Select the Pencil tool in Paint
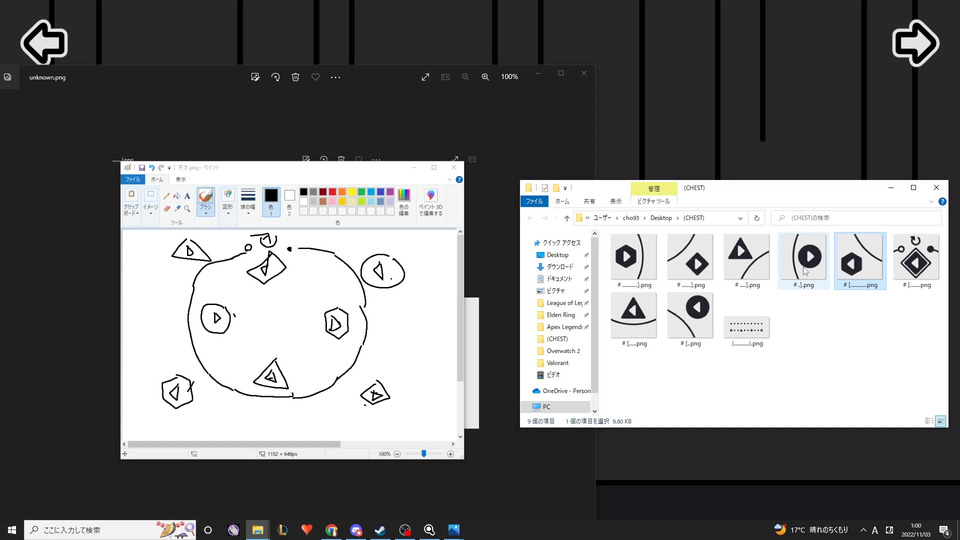Screen dimensions: 960x540 pyautogui.click(x=167, y=196)
